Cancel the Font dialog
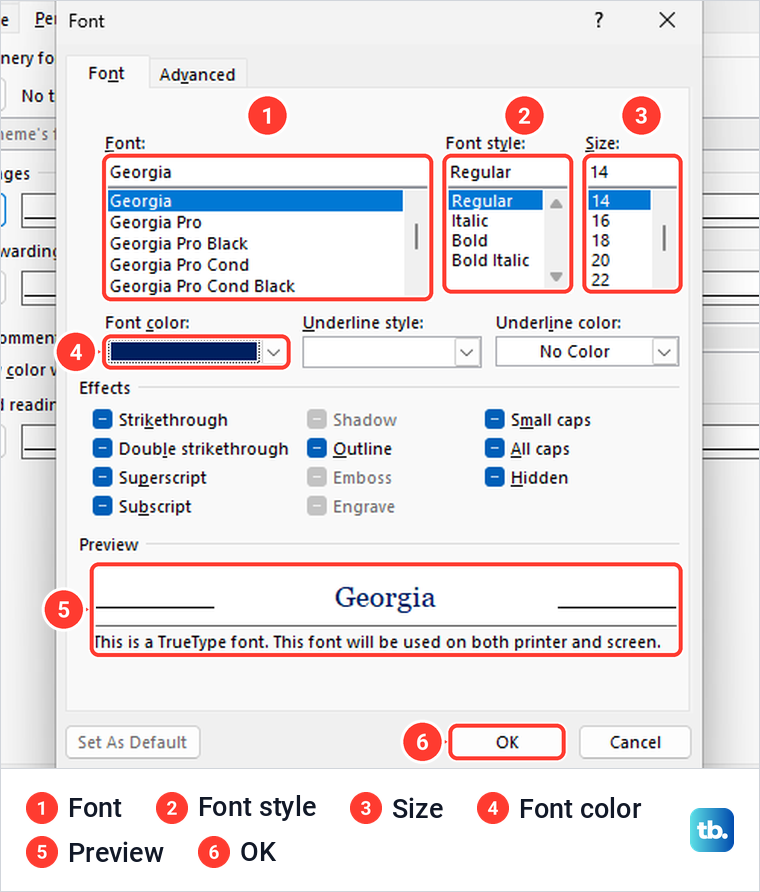Screen dimensions: 760x892 635,742
